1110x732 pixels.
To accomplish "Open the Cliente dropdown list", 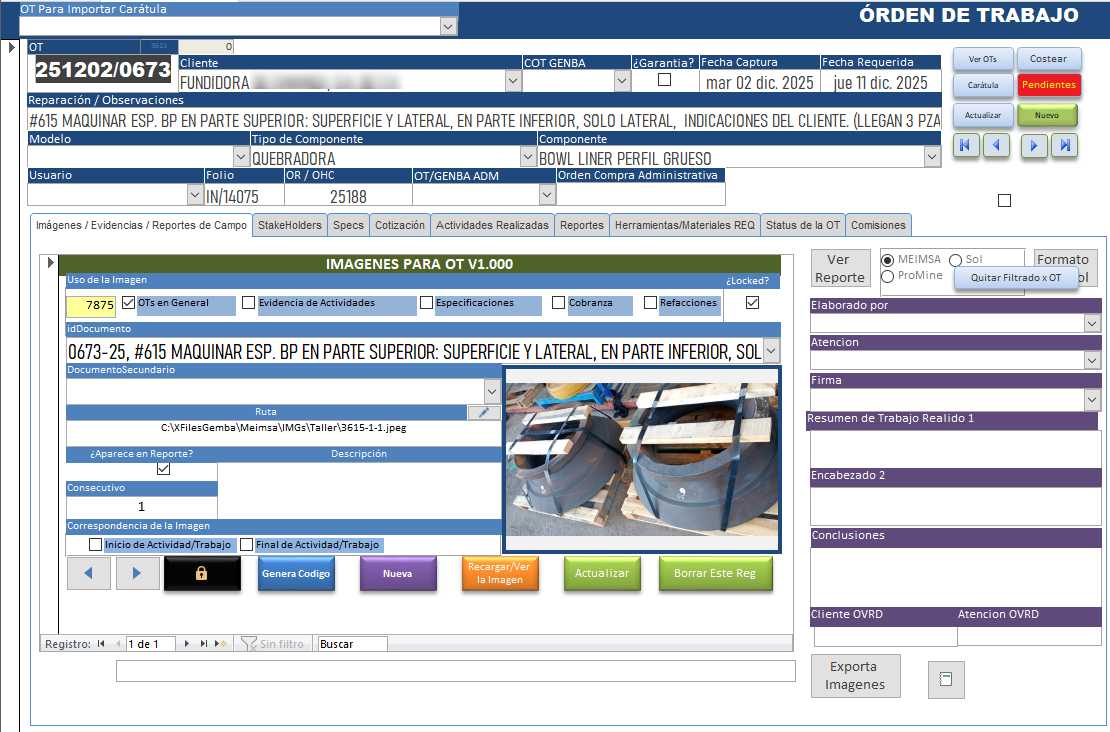I will pos(513,82).
